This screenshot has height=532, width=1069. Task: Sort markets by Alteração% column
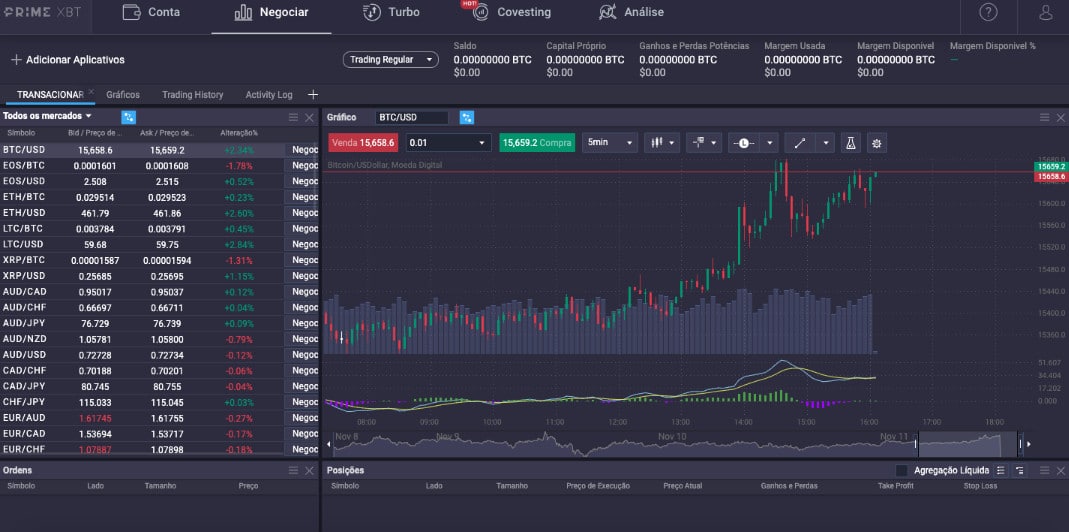pyautogui.click(x=239, y=133)
